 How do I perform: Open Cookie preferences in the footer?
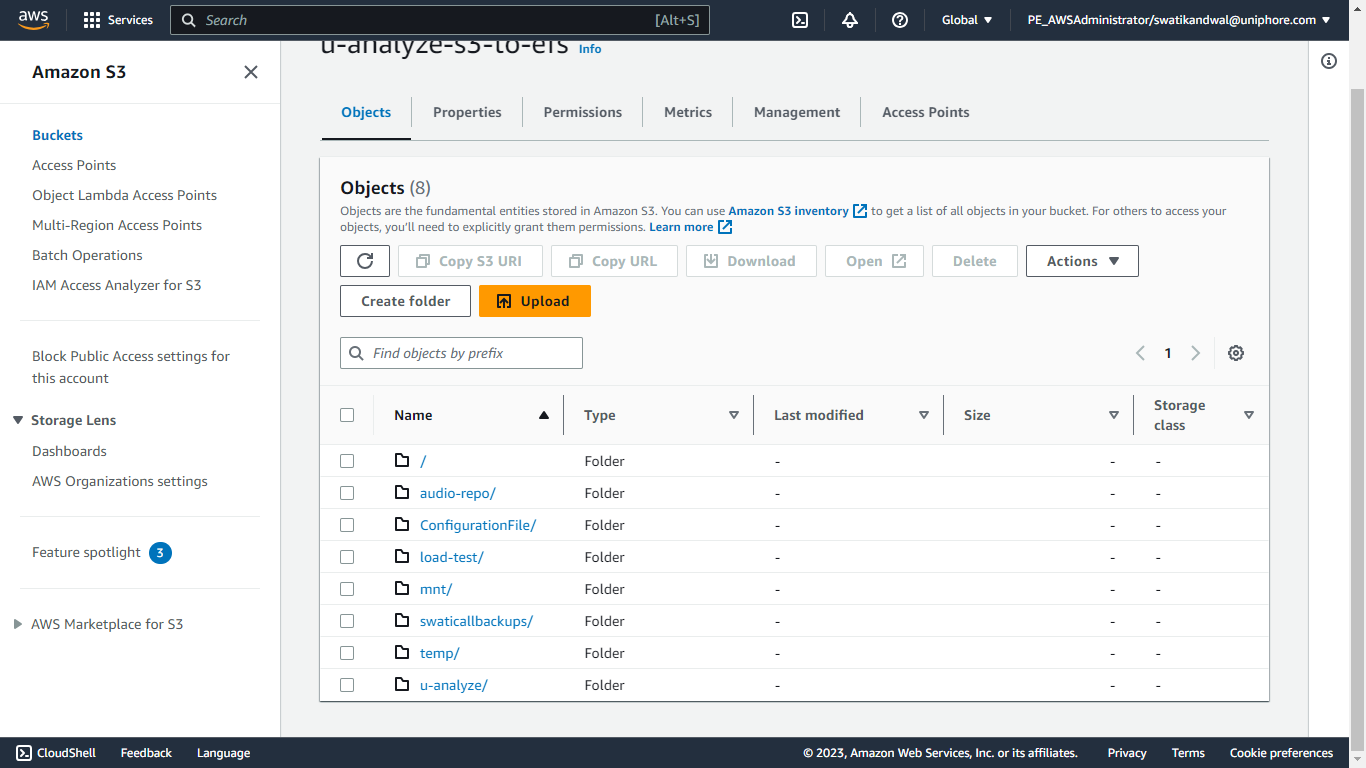tap(1281, 753)
